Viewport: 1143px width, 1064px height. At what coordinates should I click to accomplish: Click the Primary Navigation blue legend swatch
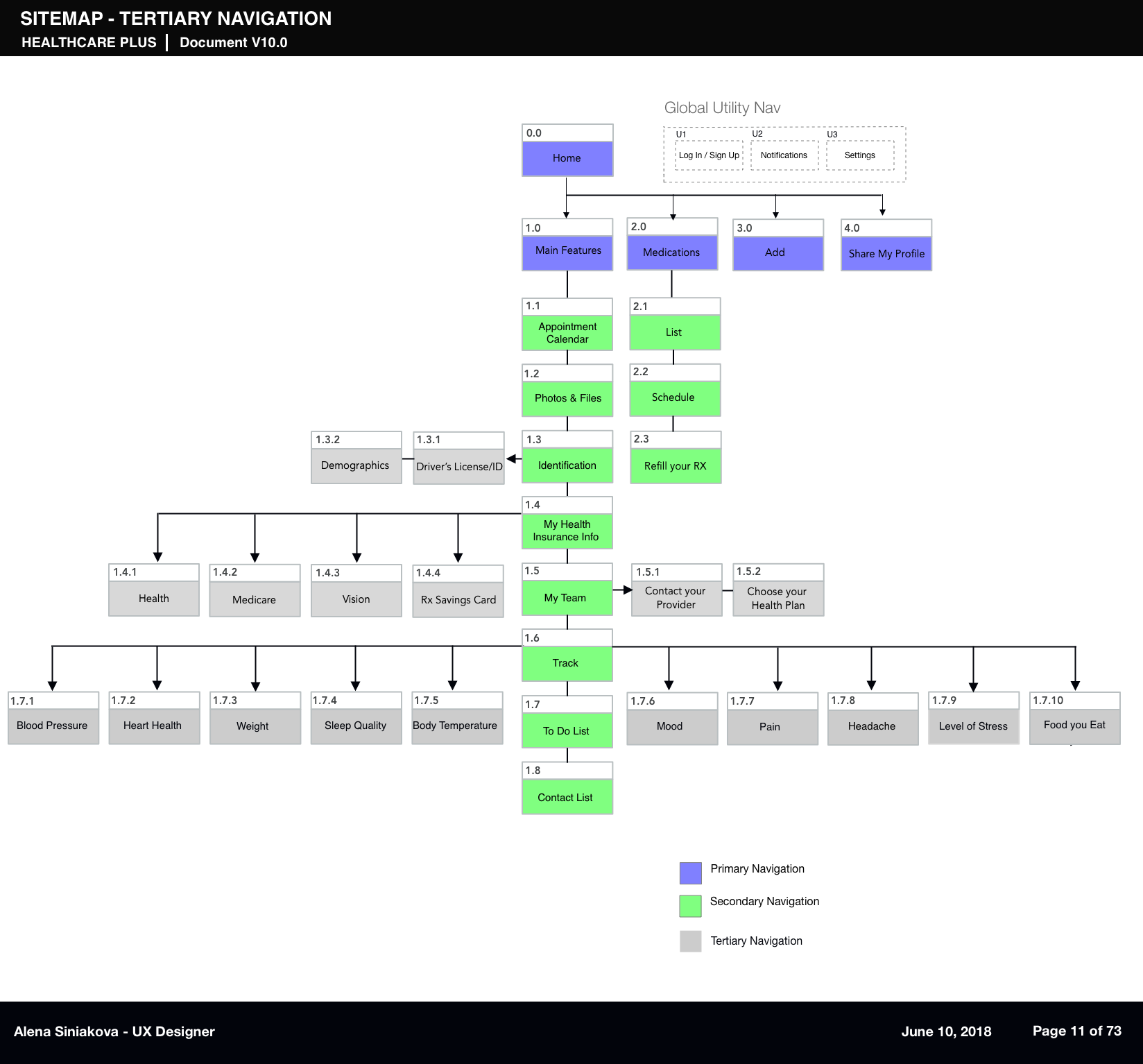[691, 873]
